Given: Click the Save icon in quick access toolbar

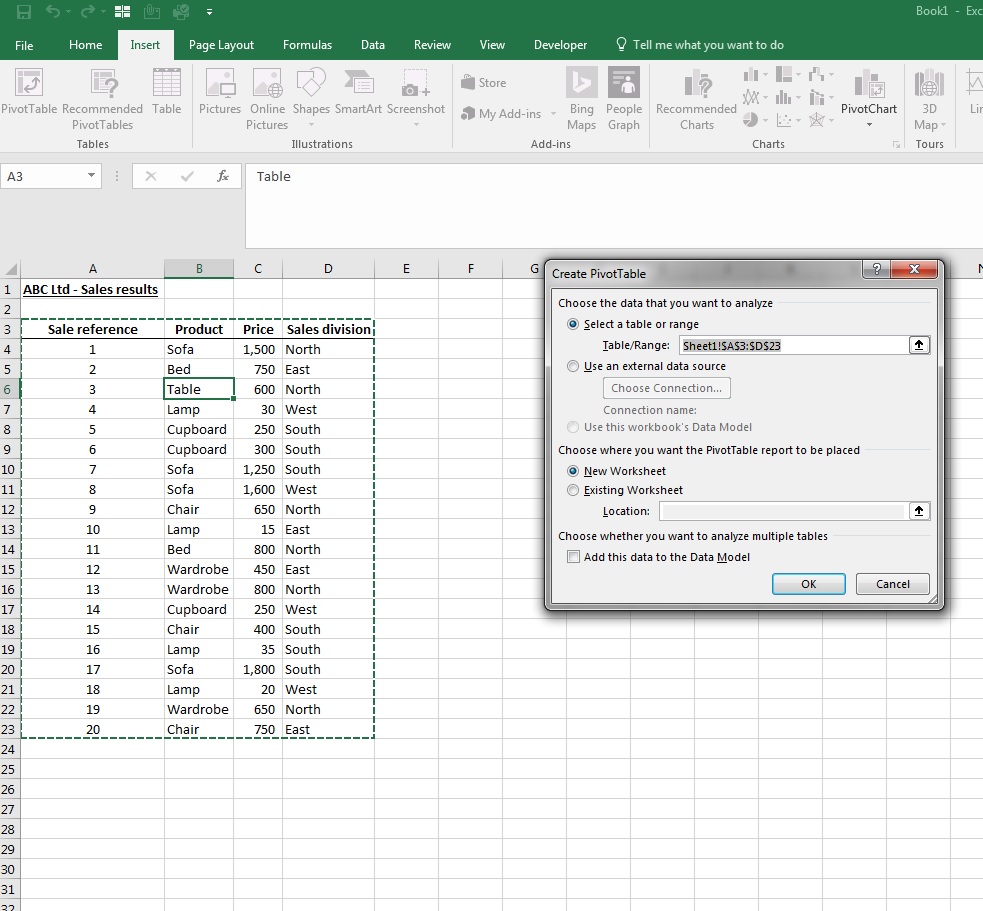Looking at the screenshot, I should click(x=24, y=11).
